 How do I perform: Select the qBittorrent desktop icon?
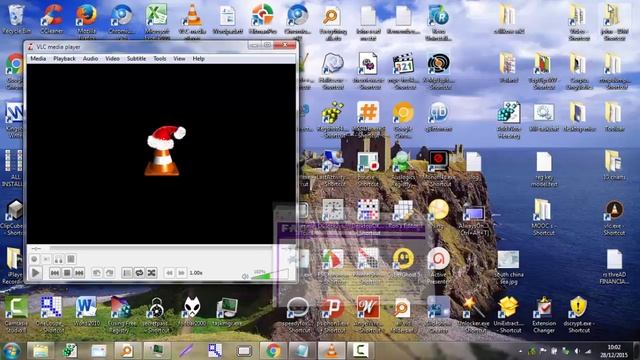point(438,117)
